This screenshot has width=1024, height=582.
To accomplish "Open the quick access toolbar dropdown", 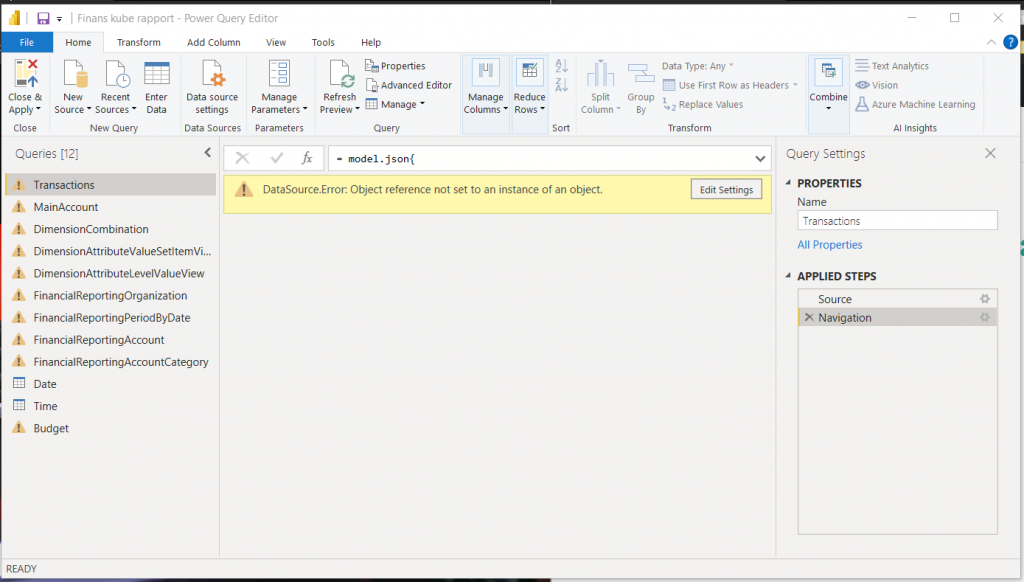I will [59, 19].
